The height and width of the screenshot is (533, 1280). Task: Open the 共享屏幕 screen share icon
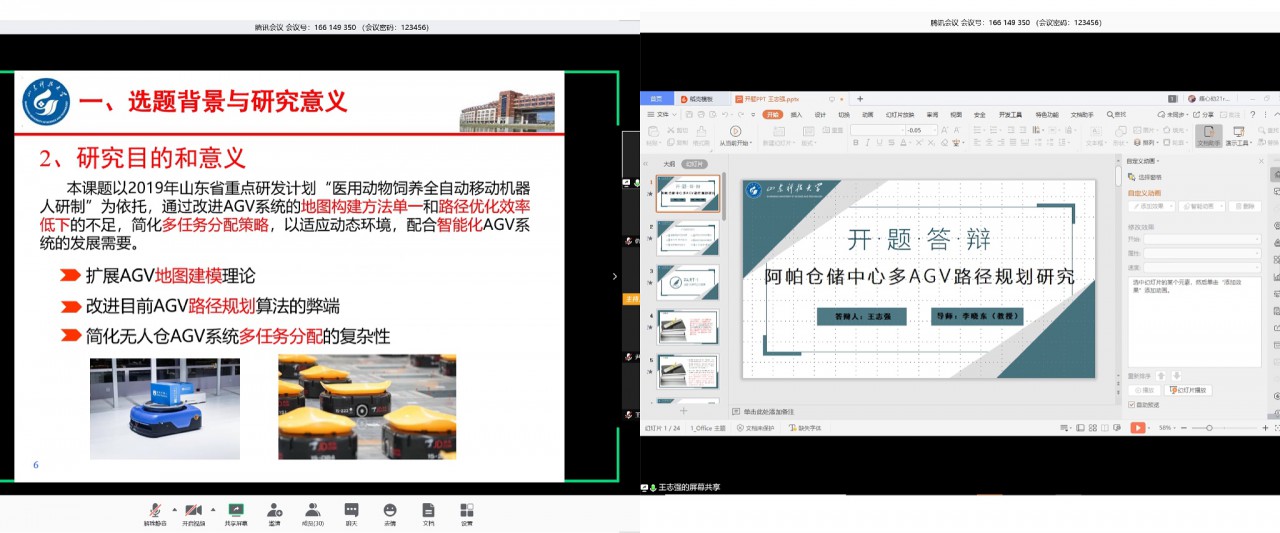(x=236, y=510)
